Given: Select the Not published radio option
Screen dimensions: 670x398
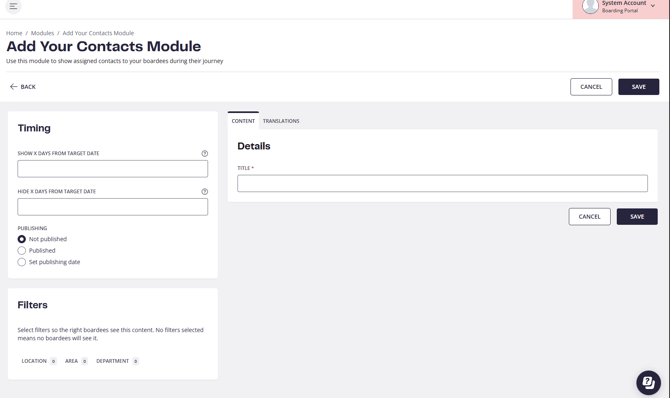Looking at the screenshot, I should pos(21,239).
